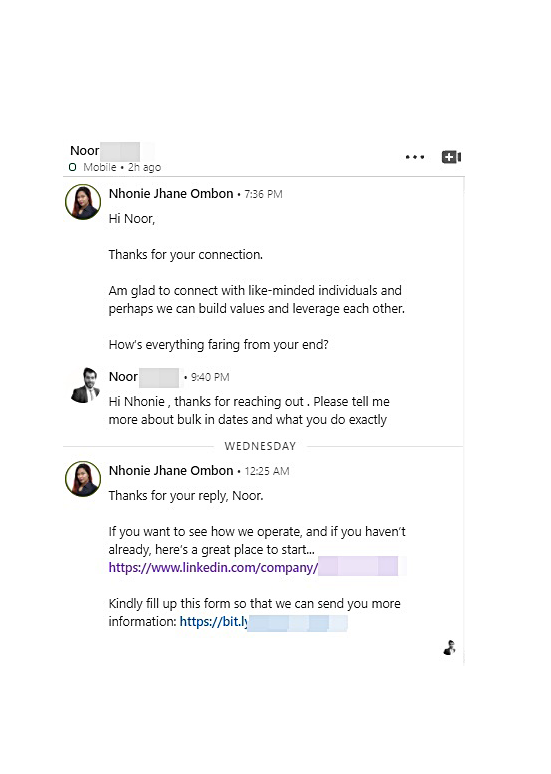Start a video meeting with camera icon
Image resolution: width=551 pixels, height=774 pixels.
click(451, 157)
